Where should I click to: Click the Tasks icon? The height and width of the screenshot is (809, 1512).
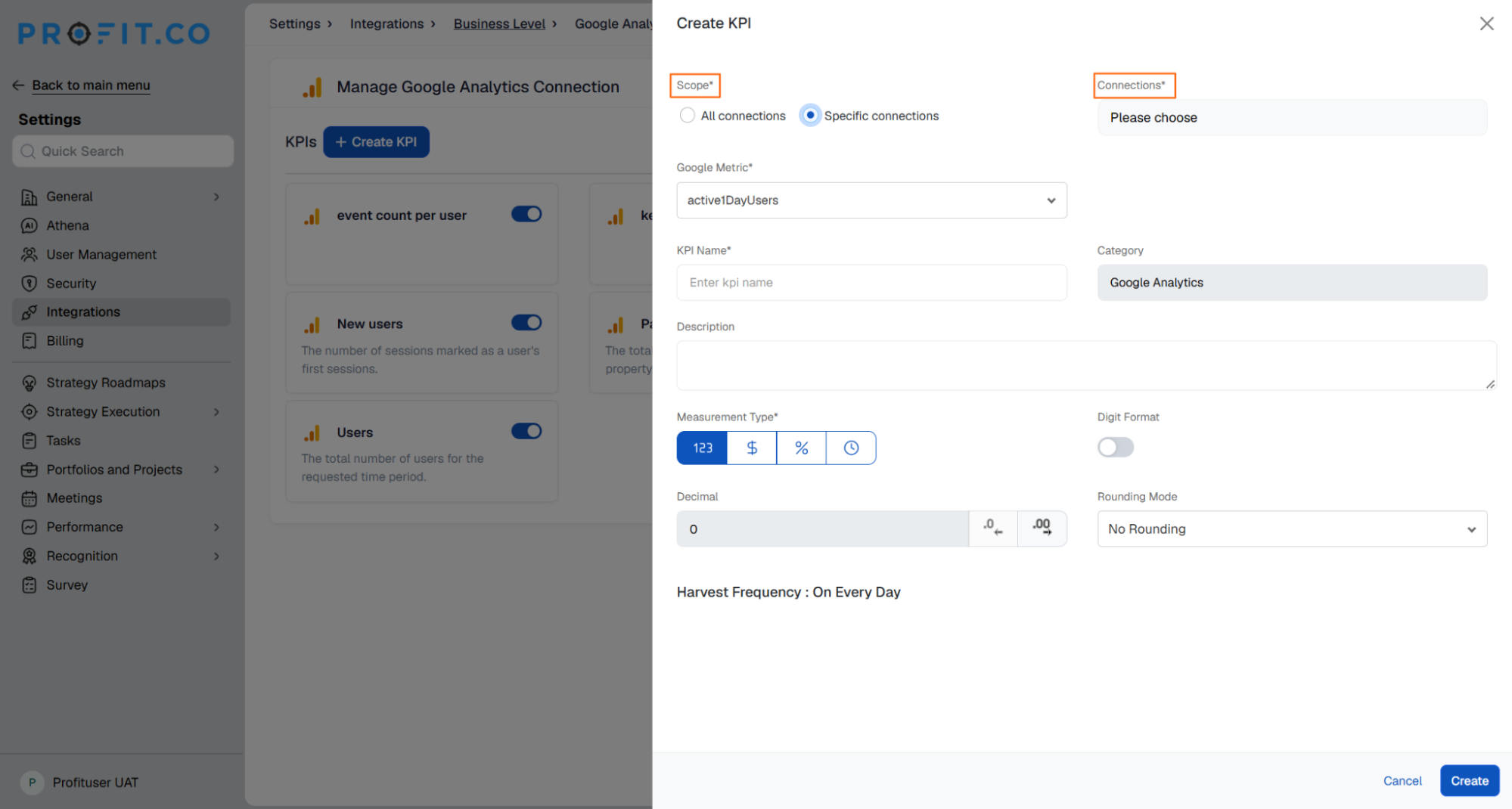coord(29,441)
